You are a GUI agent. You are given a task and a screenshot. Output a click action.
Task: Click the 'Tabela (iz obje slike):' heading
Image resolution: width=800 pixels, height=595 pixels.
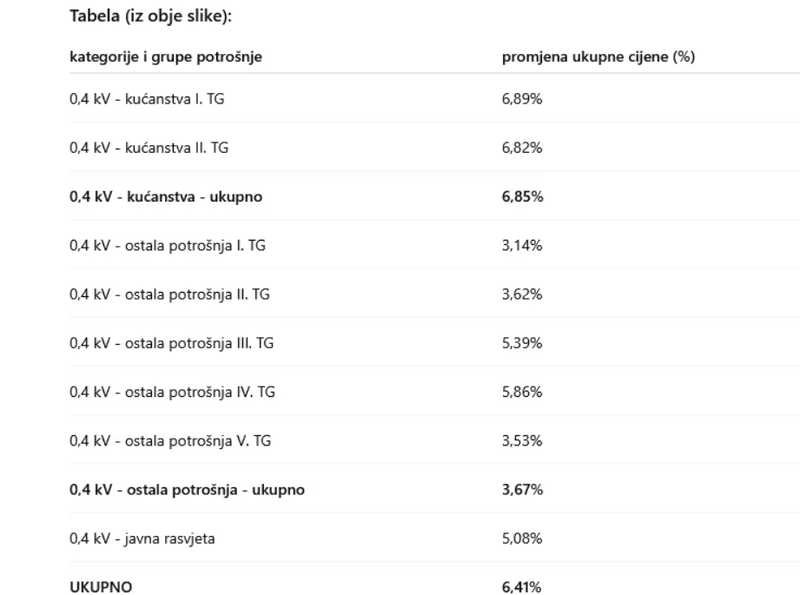151,16
